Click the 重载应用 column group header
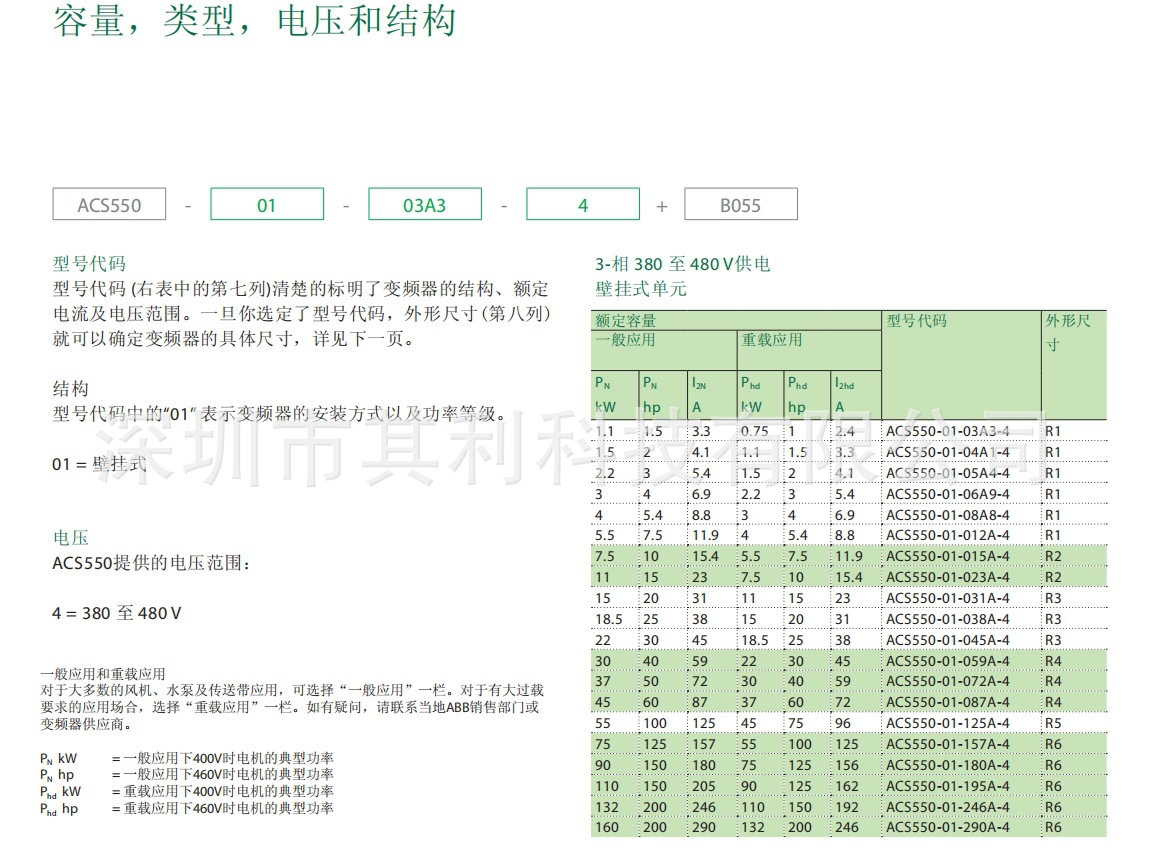The width and height of the screenshot is (1149, 867). (772, 340)
